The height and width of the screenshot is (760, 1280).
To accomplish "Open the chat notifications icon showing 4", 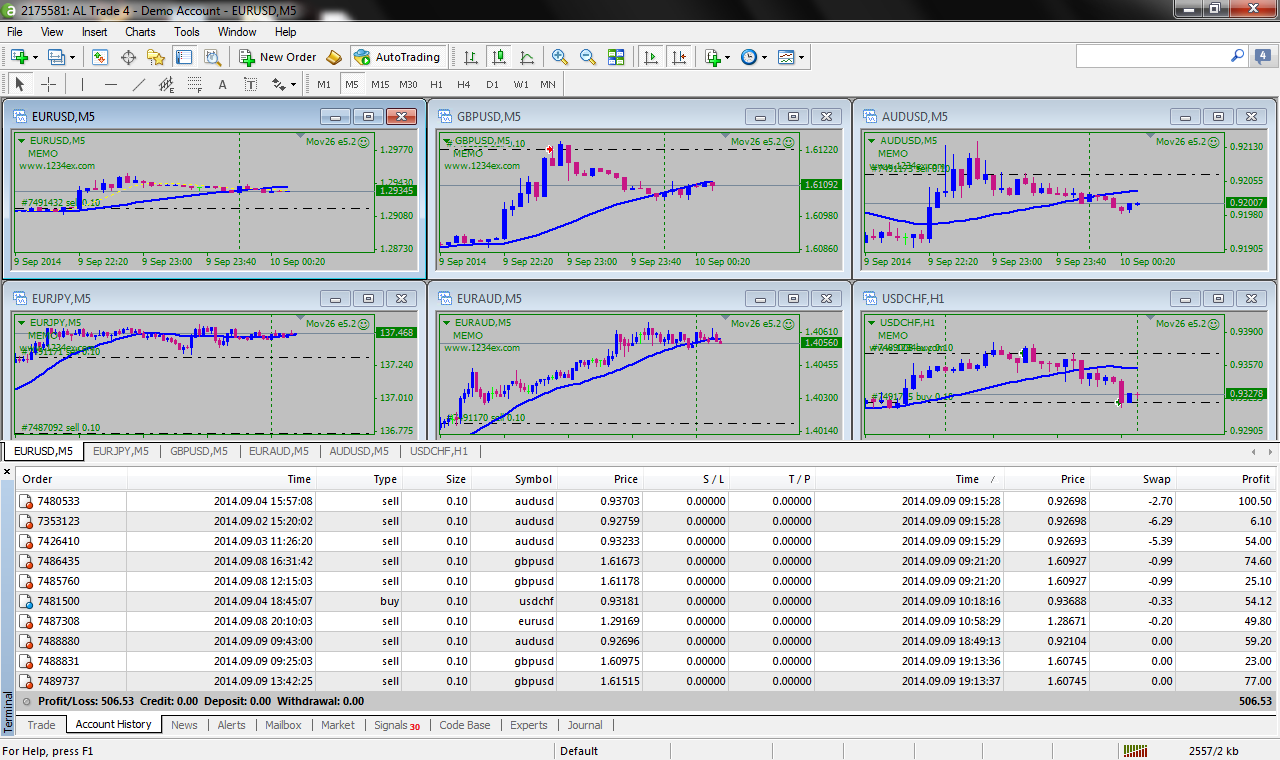I will [1264, 57].
